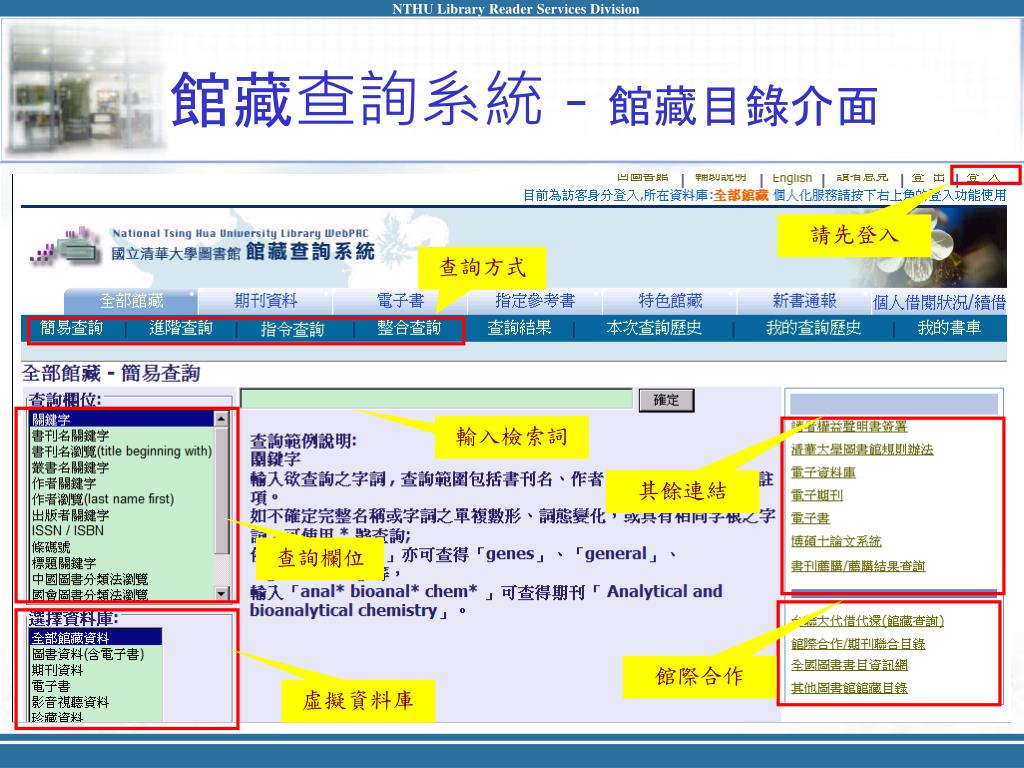This screenshot has height=768, width=1024.
Task: Open the 其他圖書館館藏目錄 link
Action: click(849, 688)
